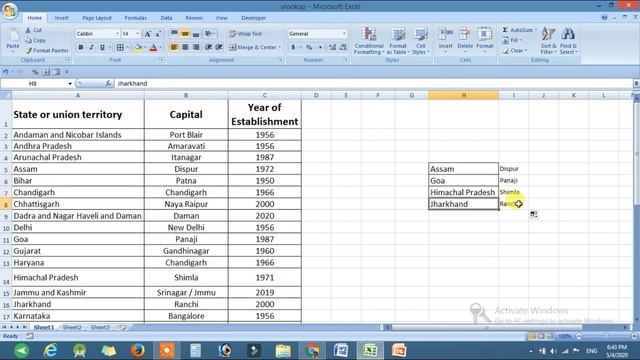
Task: Apply Comma Style number format
Action: click(320, 48)
